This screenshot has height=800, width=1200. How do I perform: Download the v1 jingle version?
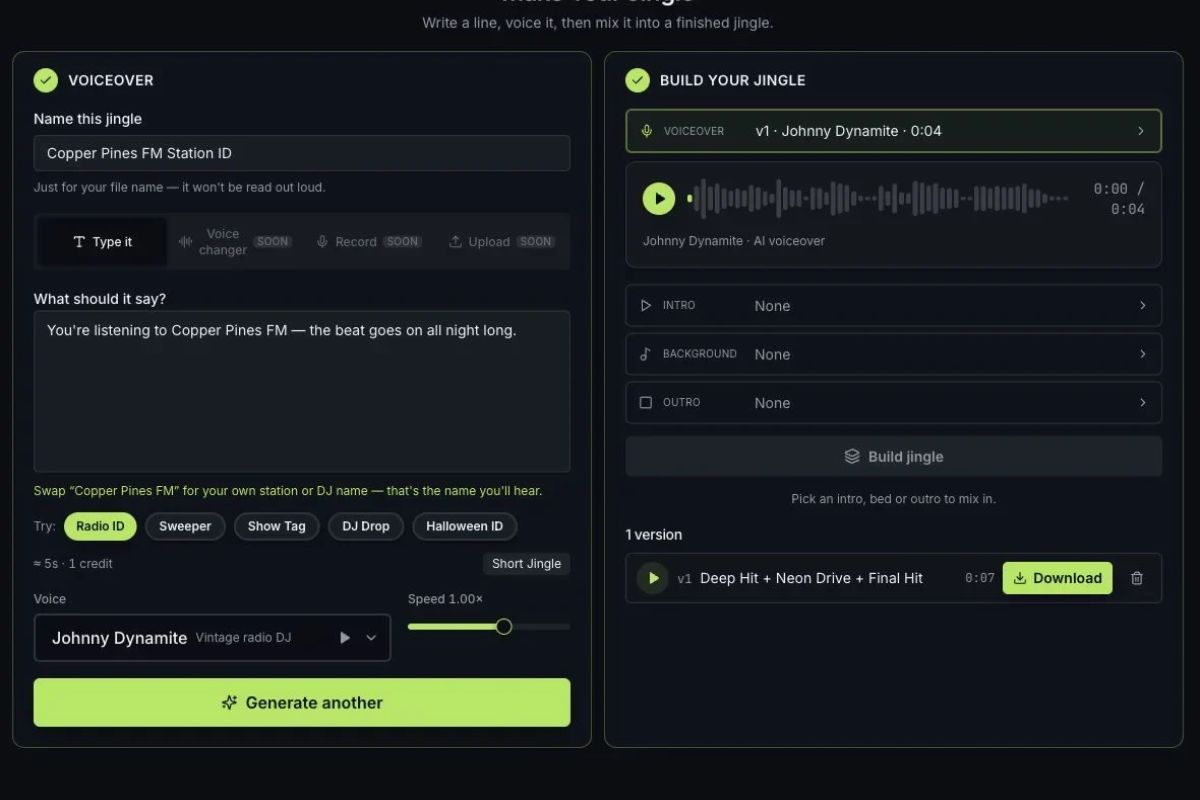click(x=1057, y=578)
